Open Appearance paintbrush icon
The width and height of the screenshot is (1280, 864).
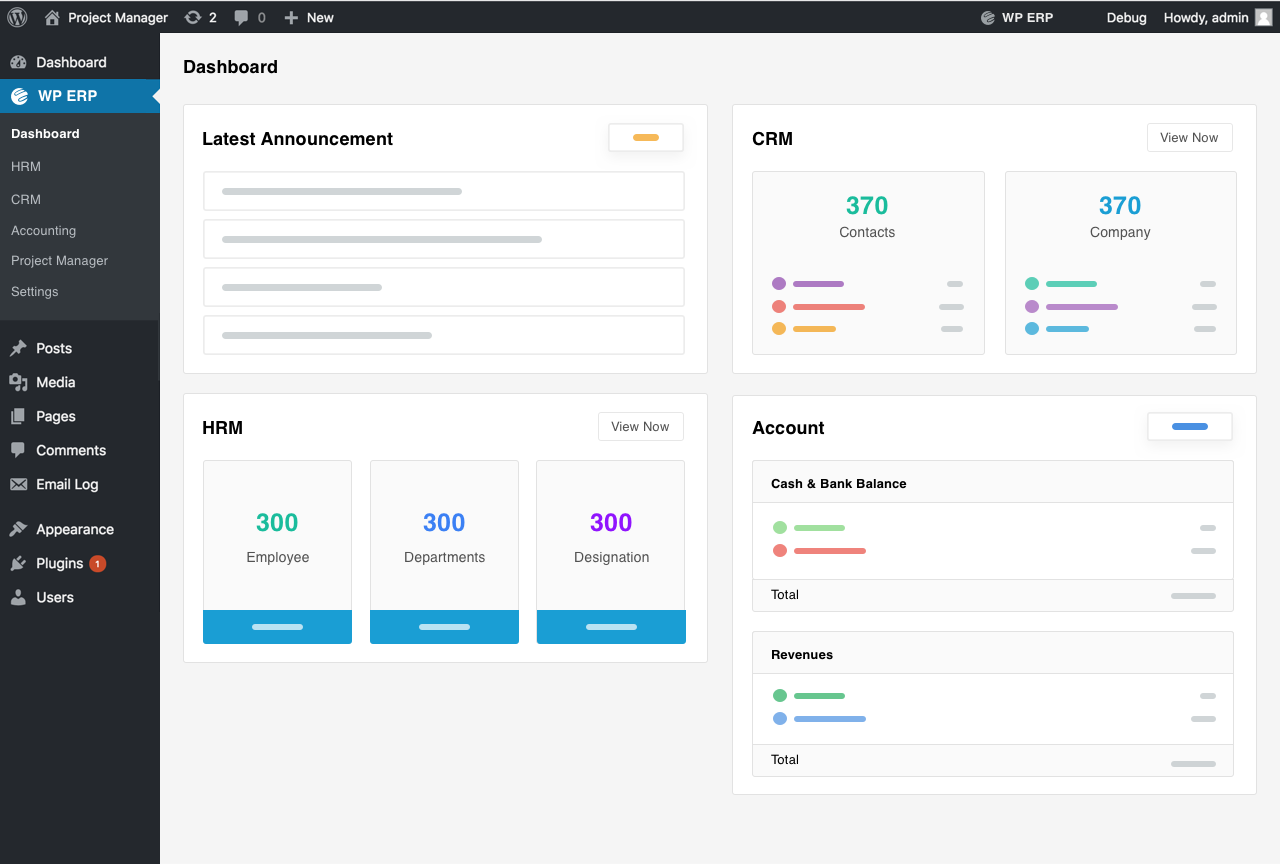18,529
